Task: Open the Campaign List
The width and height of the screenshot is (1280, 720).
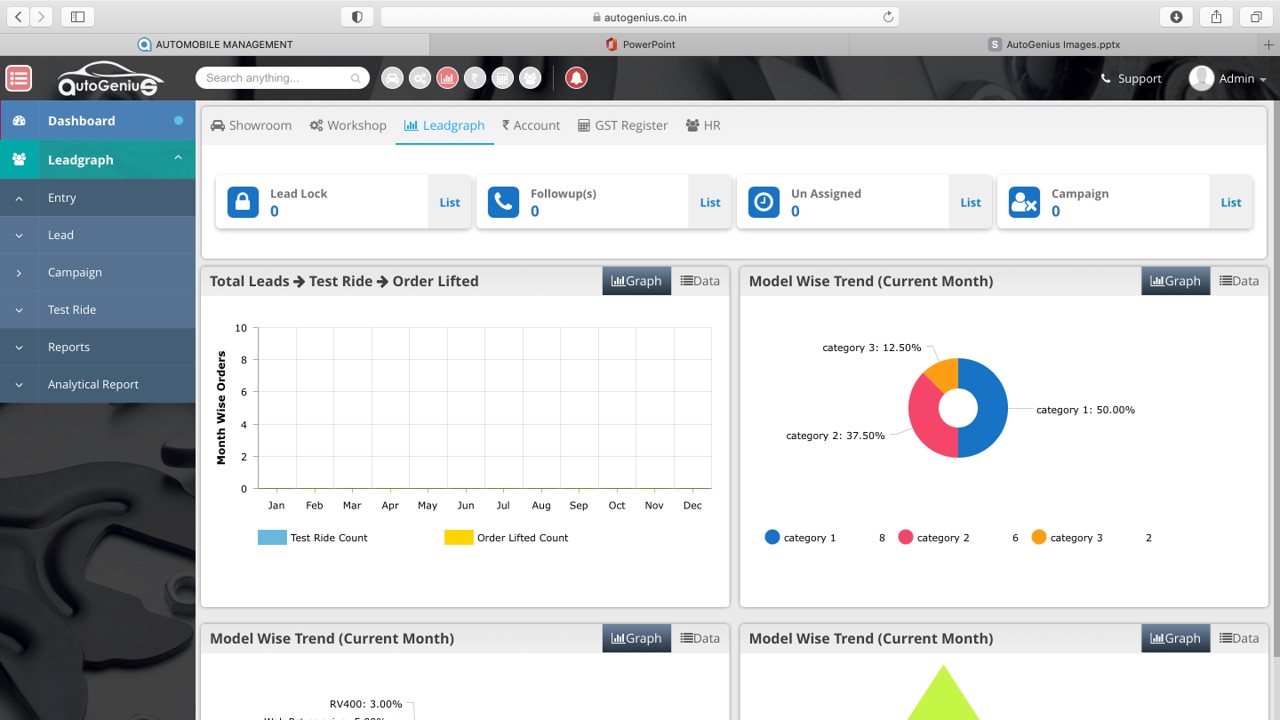Action: pos(1231,202)
